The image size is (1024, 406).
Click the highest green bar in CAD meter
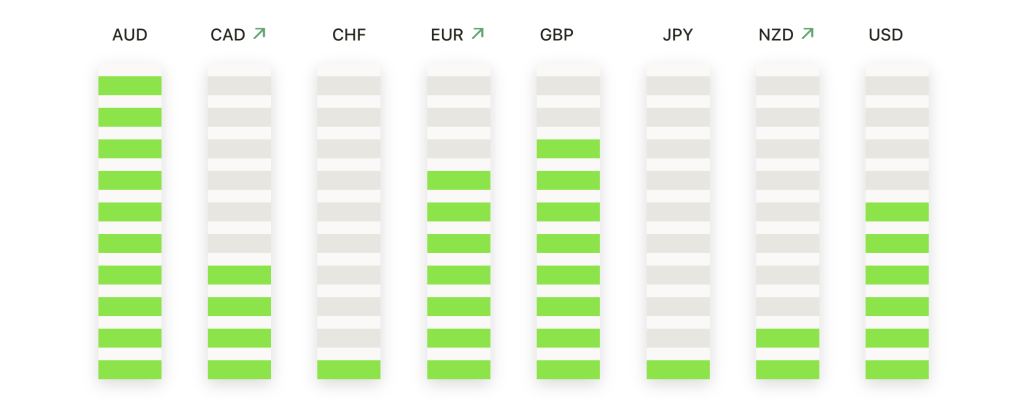pos(239,275)
